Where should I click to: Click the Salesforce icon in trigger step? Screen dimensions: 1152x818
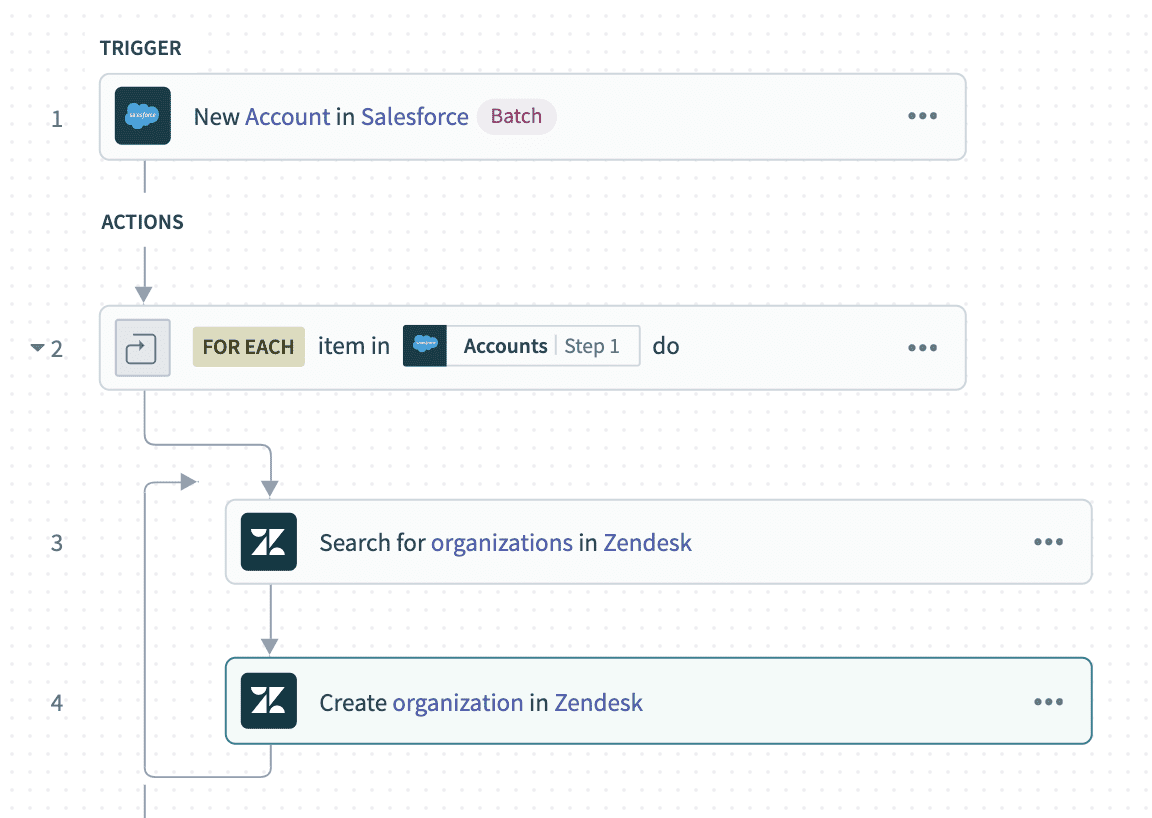point(143,116)
